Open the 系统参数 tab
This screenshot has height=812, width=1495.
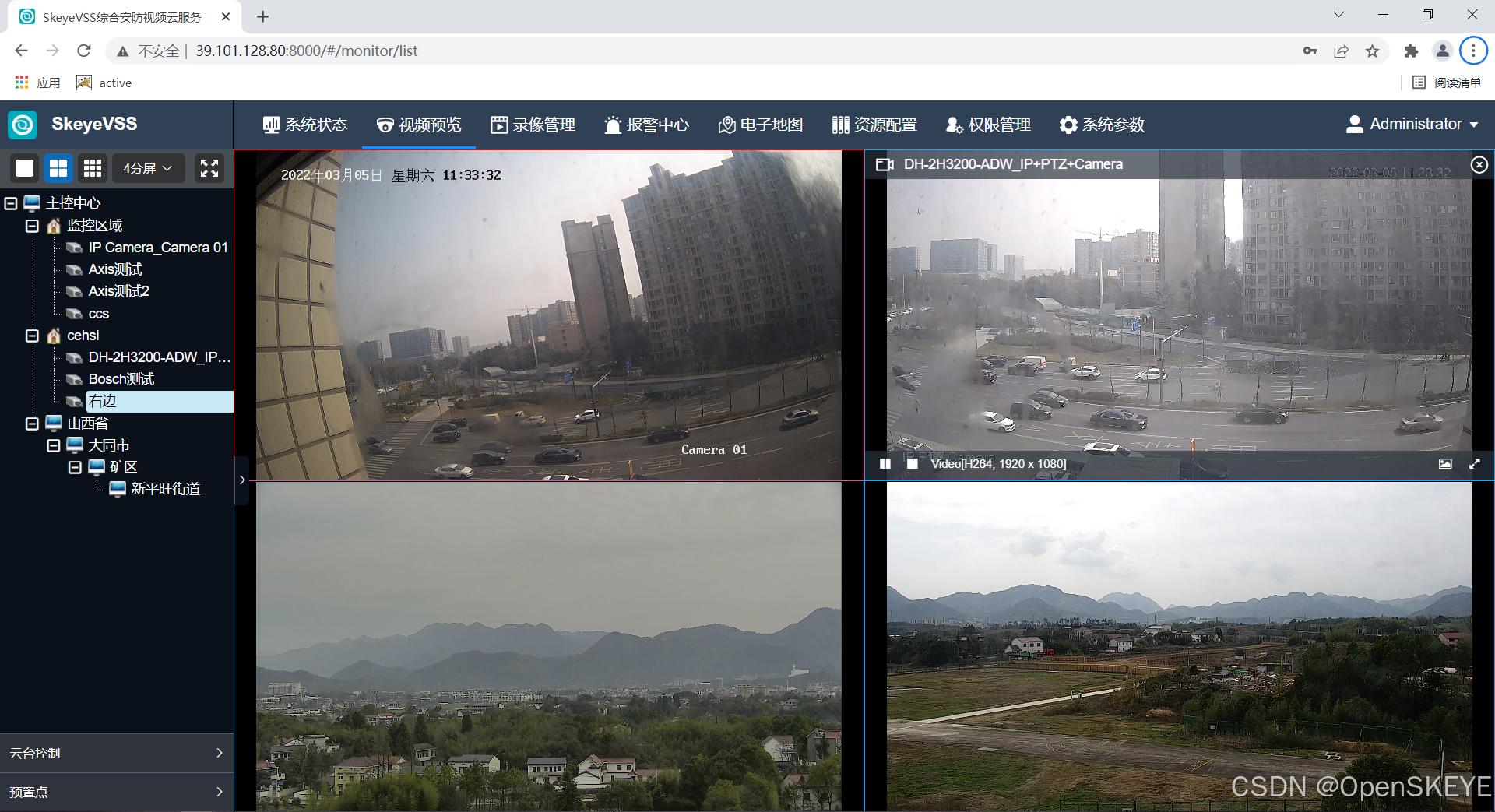(1102, 125)
